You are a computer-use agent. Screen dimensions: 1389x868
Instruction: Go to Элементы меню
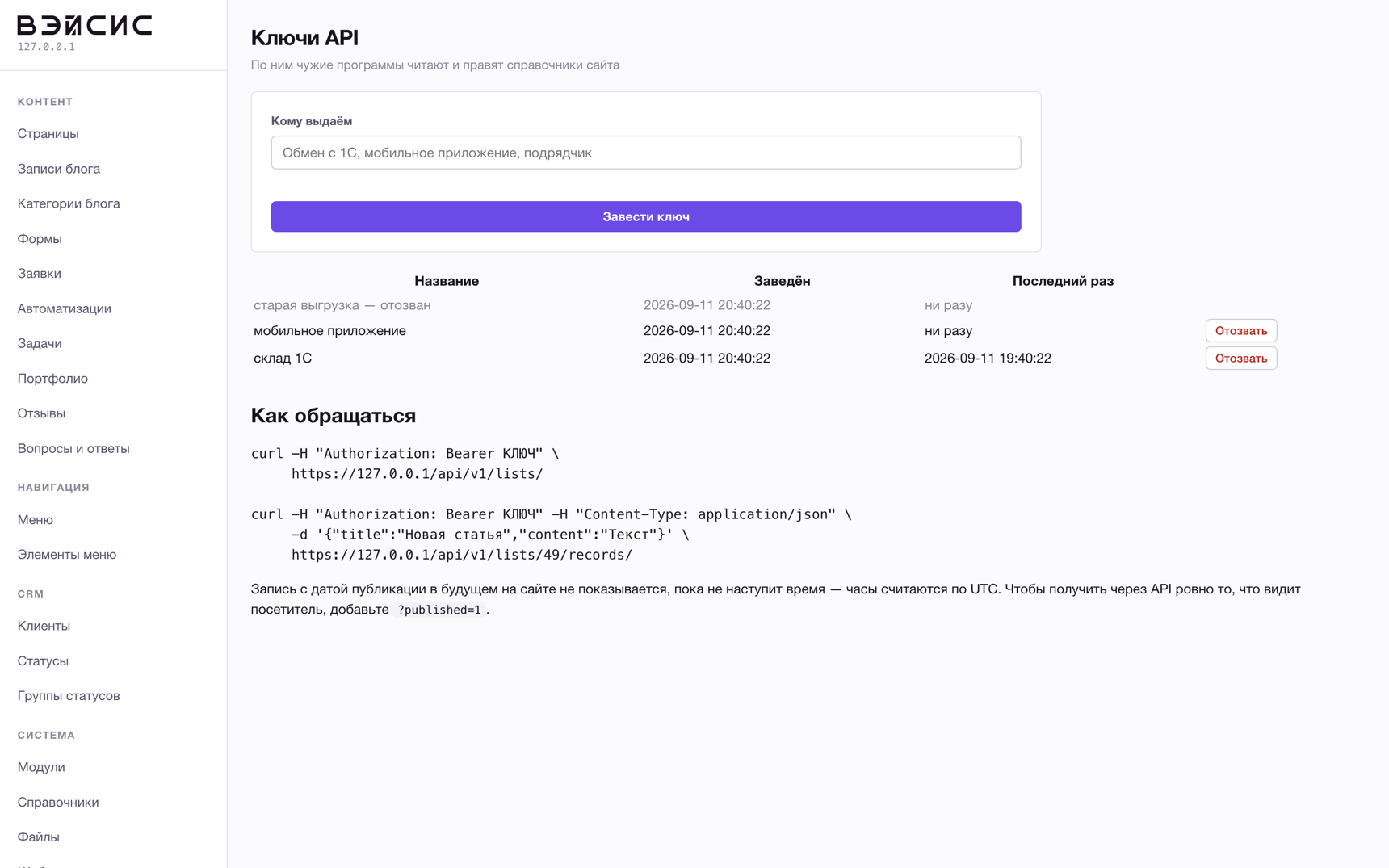click(67, 554)
